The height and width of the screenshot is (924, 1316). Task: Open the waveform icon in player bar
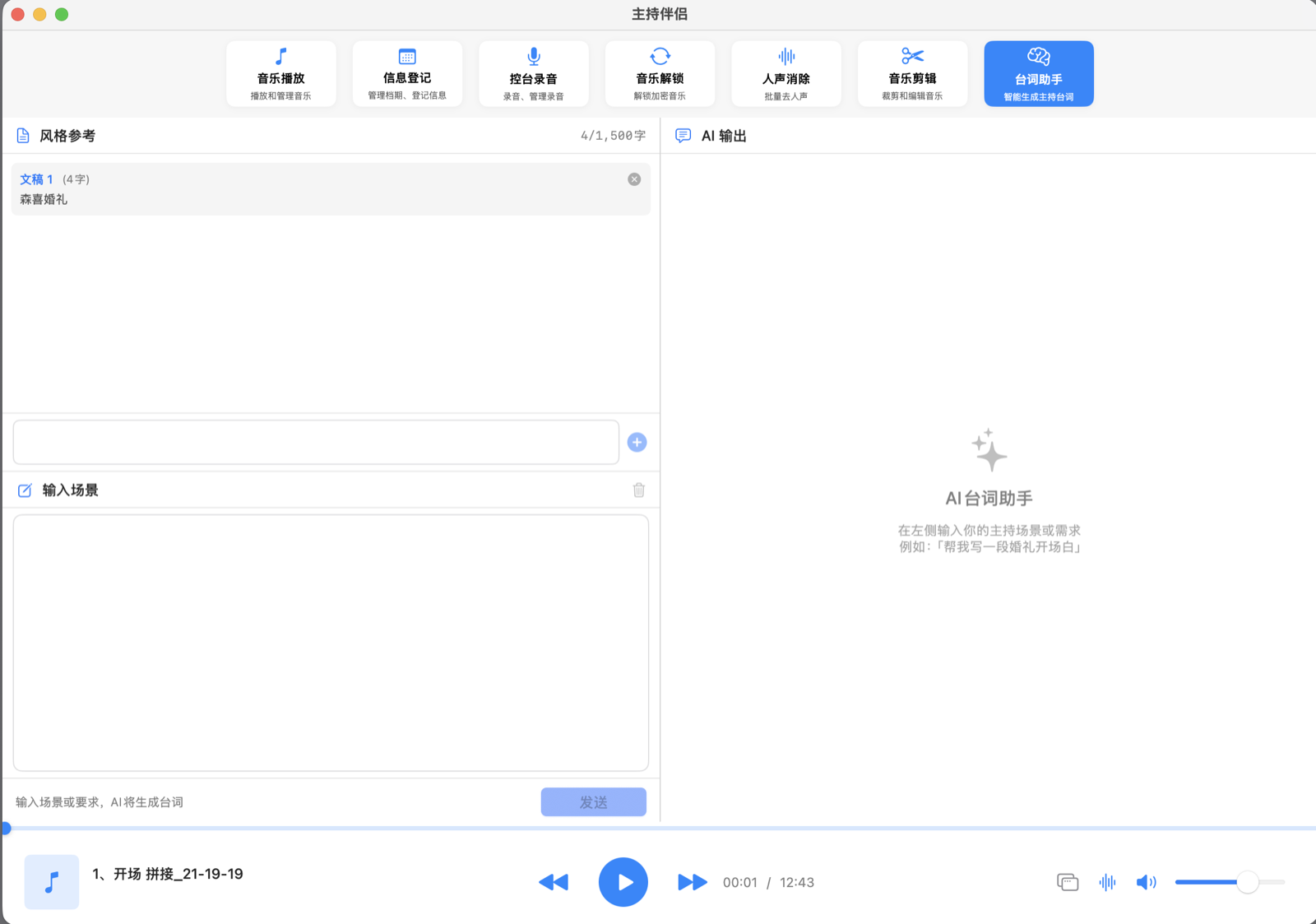[1108, 882]
